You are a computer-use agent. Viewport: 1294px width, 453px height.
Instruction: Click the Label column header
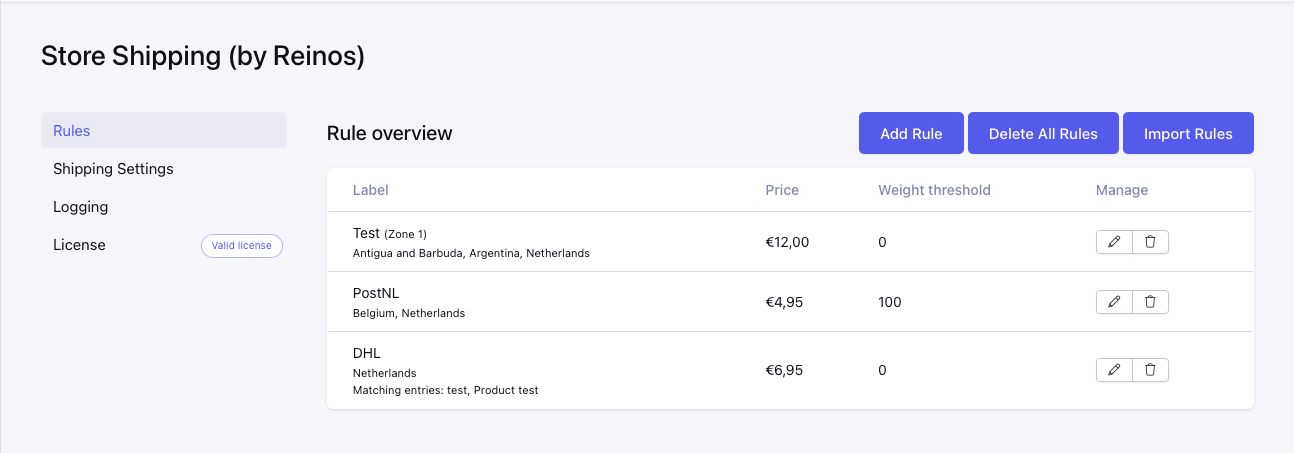click(x=371, y=190)
